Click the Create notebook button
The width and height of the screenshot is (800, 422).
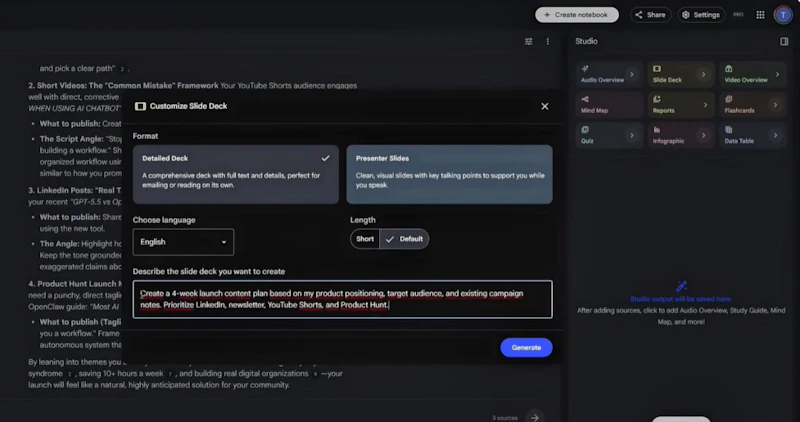(x=577, y=15)
